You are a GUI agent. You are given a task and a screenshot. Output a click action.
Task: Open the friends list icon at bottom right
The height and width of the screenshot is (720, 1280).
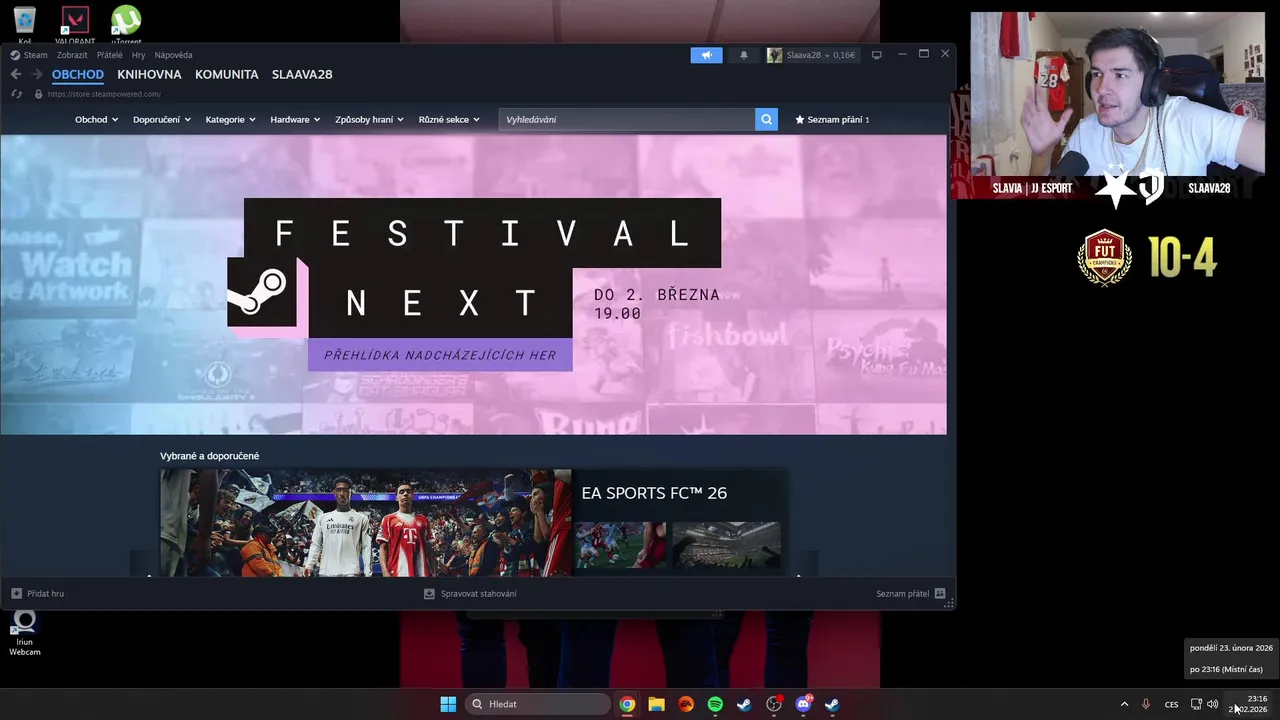tap(940, 593)
